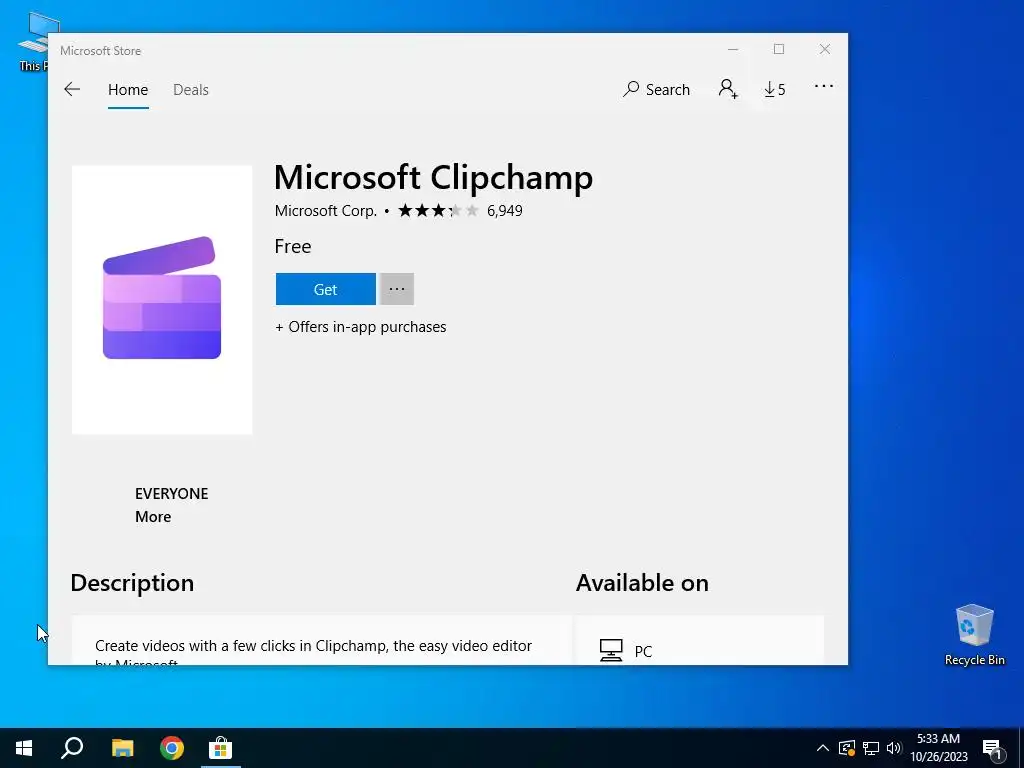1024x768 pixels.
Task: Close the Microsoft Store window
Action: click(825, 49)
